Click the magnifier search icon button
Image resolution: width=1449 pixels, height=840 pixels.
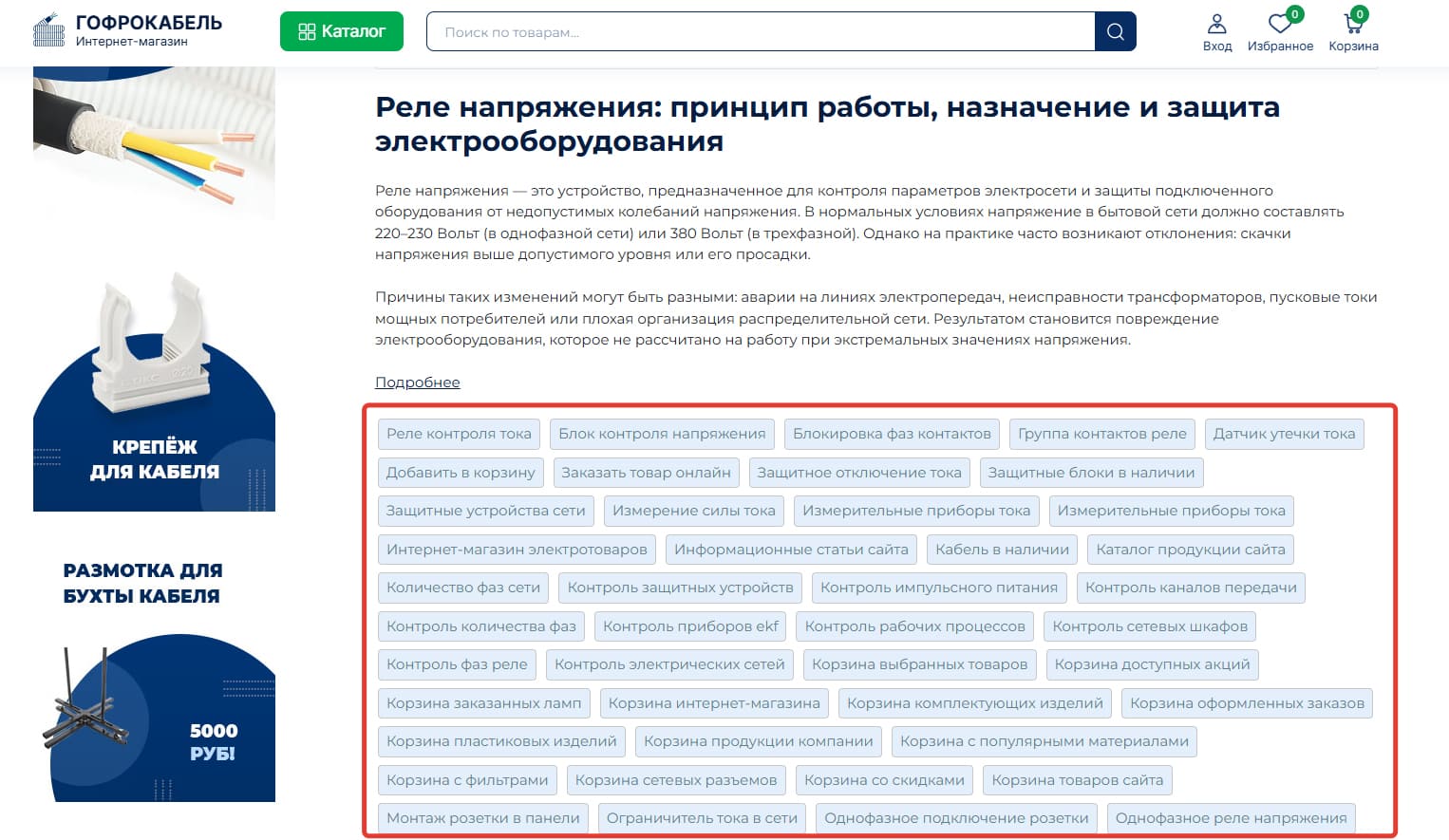click(1115, 32)
